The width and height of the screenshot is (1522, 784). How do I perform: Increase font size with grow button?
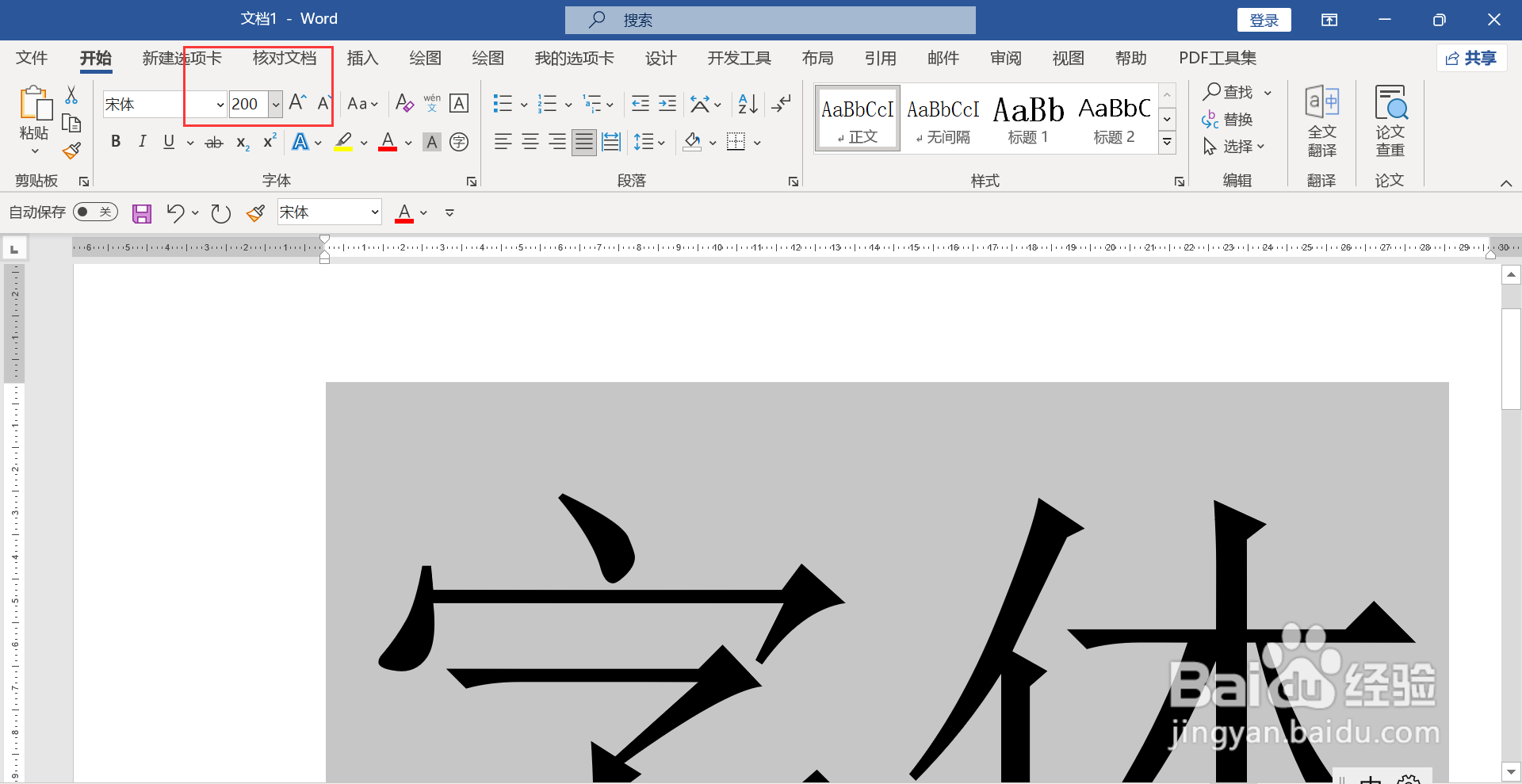297,103
